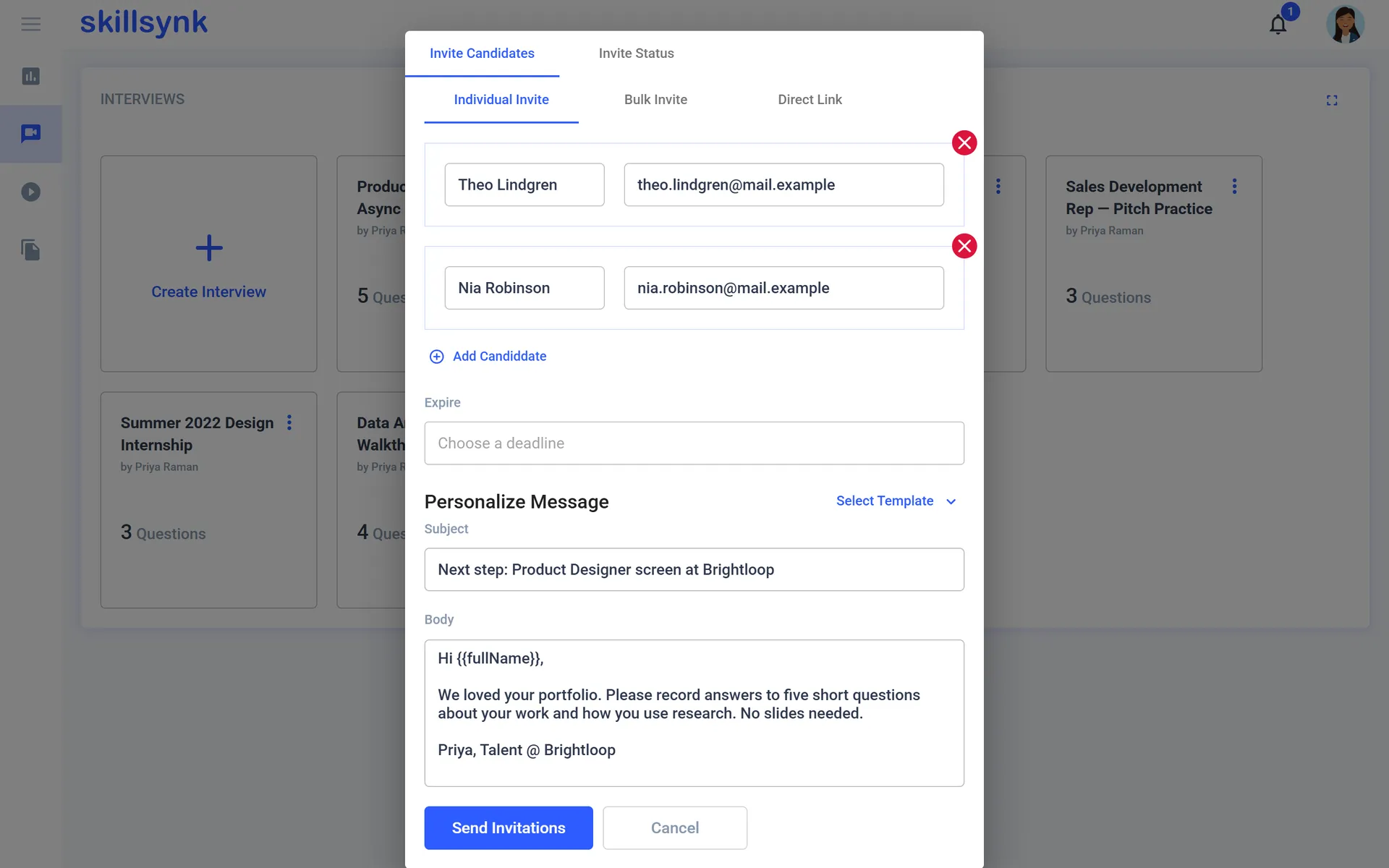Click the Nia Robinson name field
The height and width of the screenshot is (868, 1389).
tap(524, 288)
